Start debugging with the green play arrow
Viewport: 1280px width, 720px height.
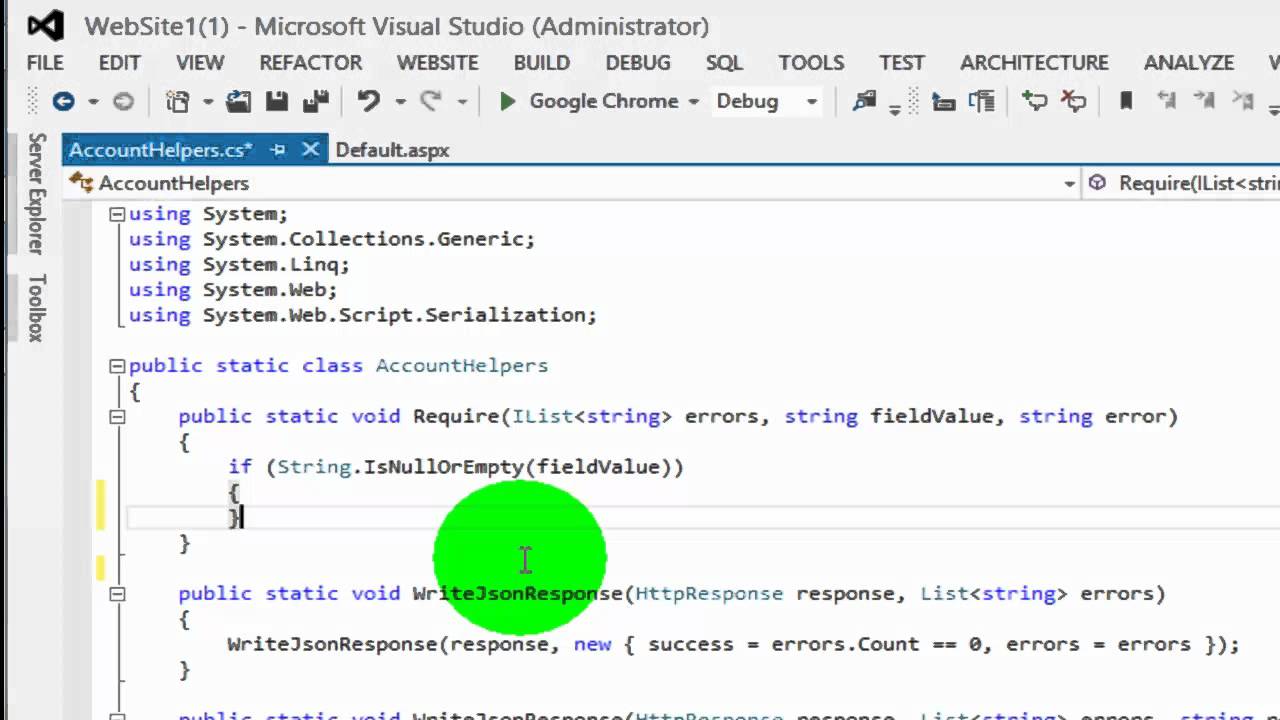pyautogui.click(x=507, y=101)
